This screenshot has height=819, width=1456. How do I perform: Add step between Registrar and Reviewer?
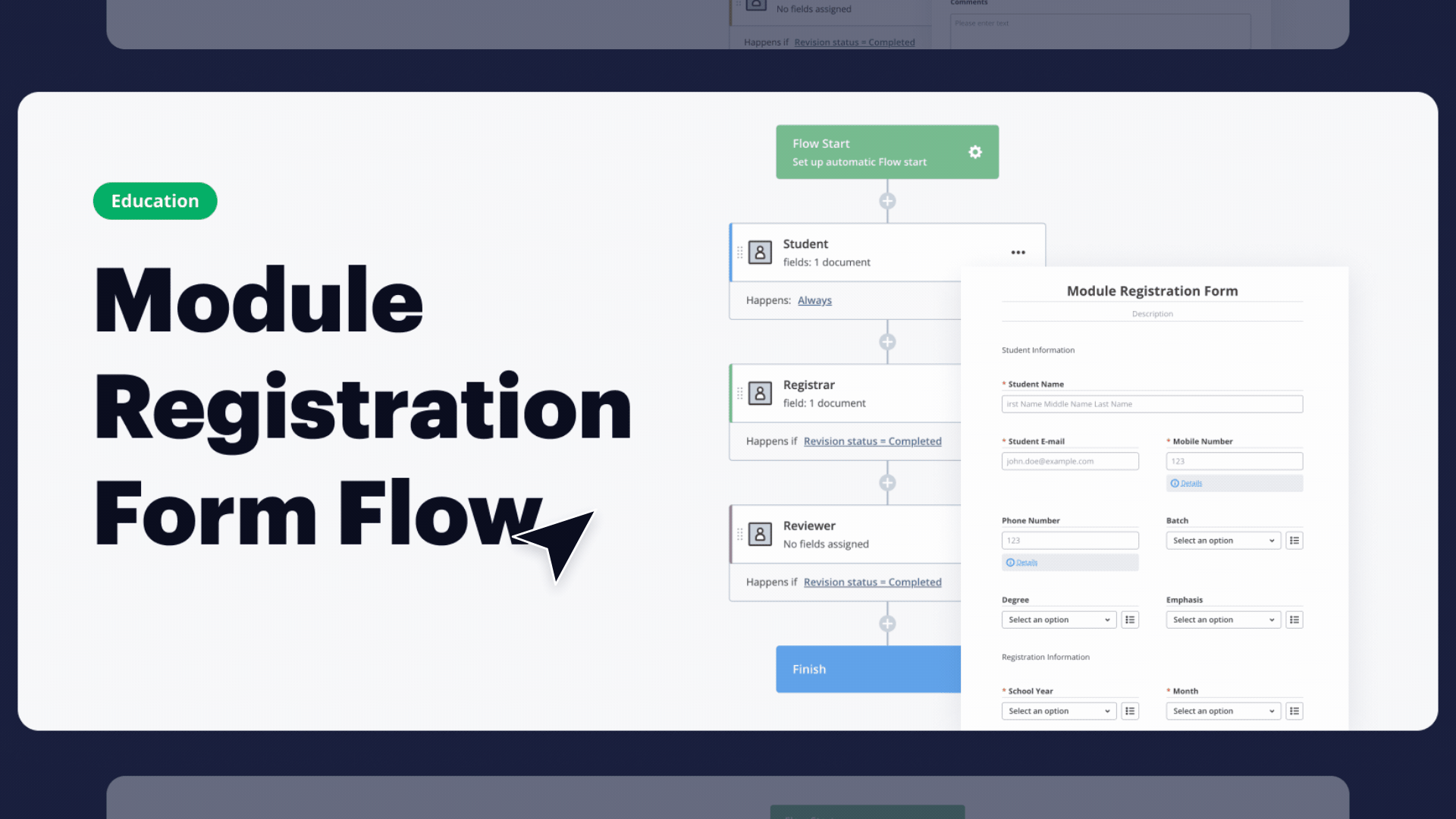(x=887, y=483)
